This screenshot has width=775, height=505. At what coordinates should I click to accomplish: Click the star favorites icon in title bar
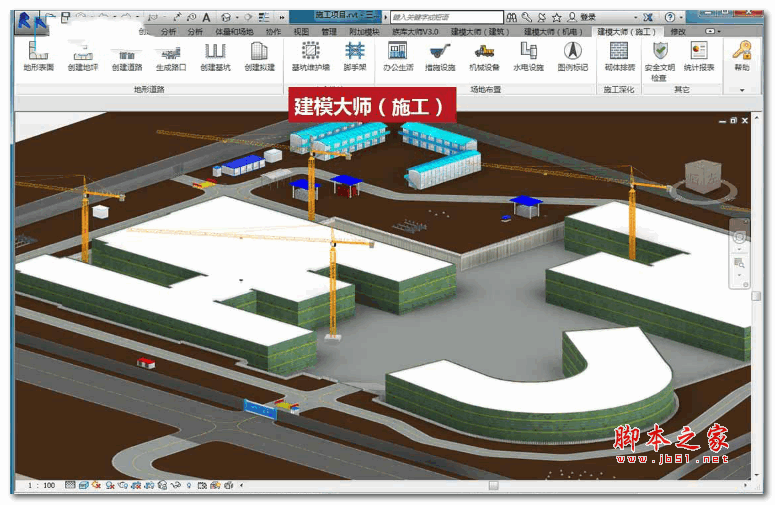(557, 17)
